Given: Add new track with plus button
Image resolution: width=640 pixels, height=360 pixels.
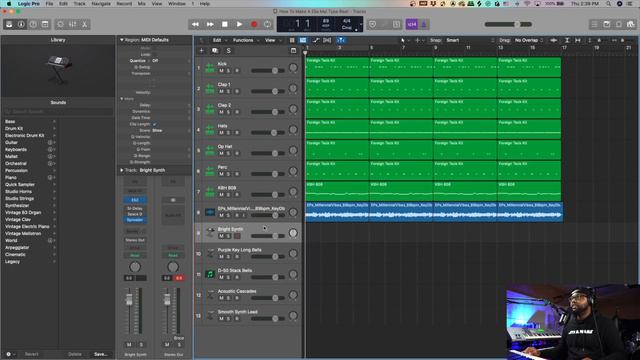Looking at the screenshot, I should click(201, 51).
